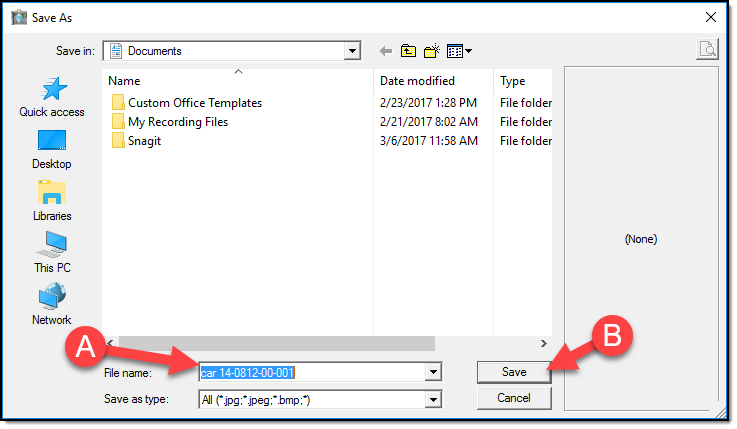Expand the Save as type dropdown
Screen dimensions: 737x429
click(433, 399)
